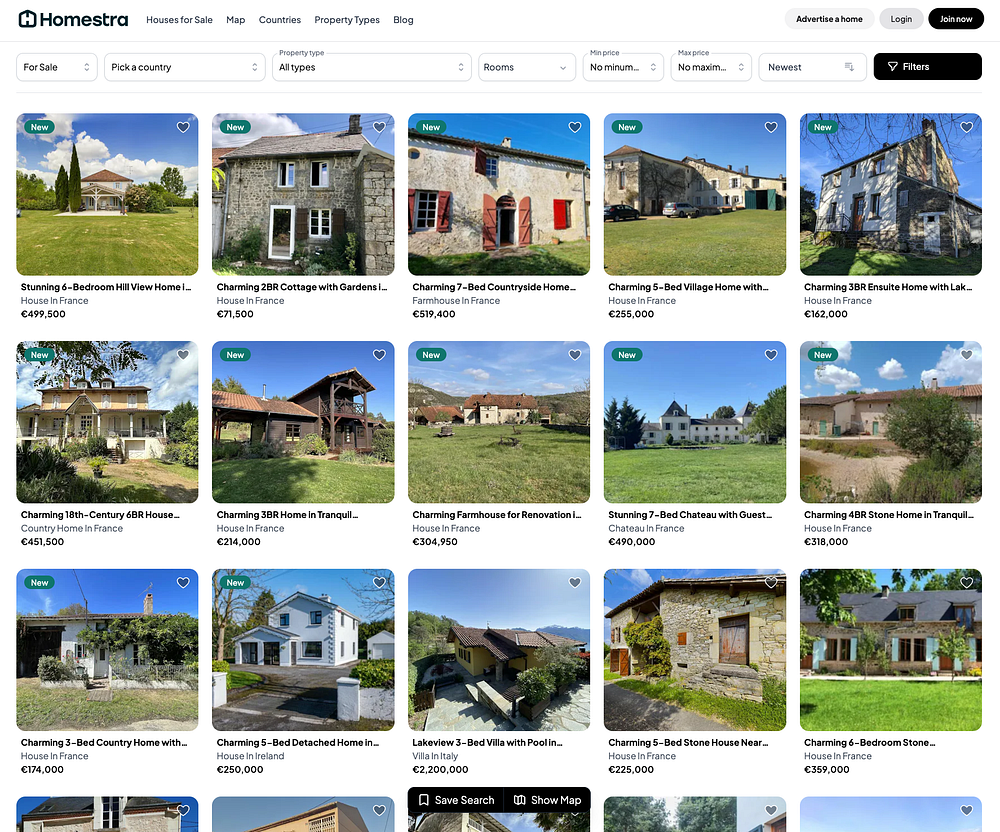Favorite the Charming 3BR Home in Tranquil

point(379,354)
